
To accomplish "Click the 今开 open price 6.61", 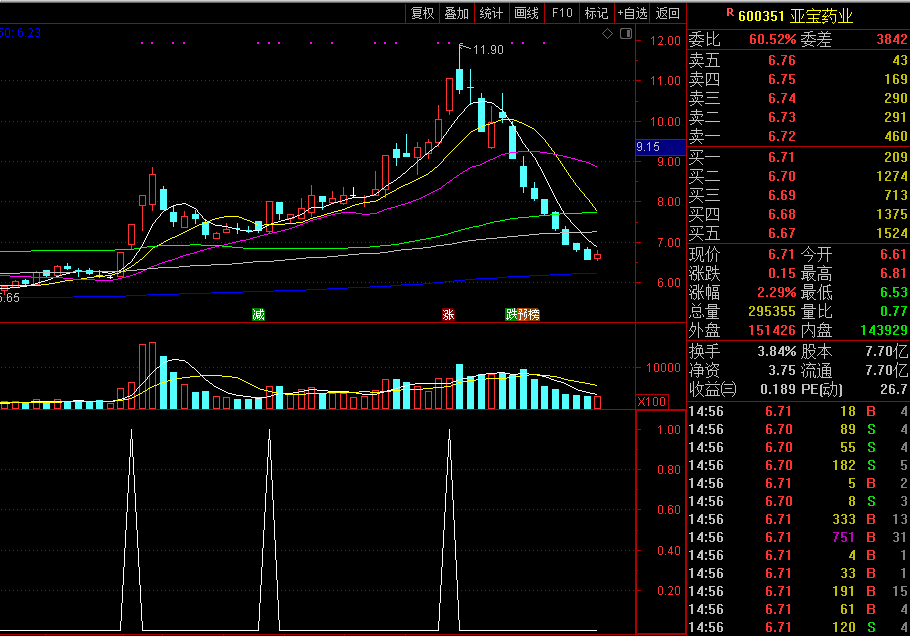I will coord(893,254).
